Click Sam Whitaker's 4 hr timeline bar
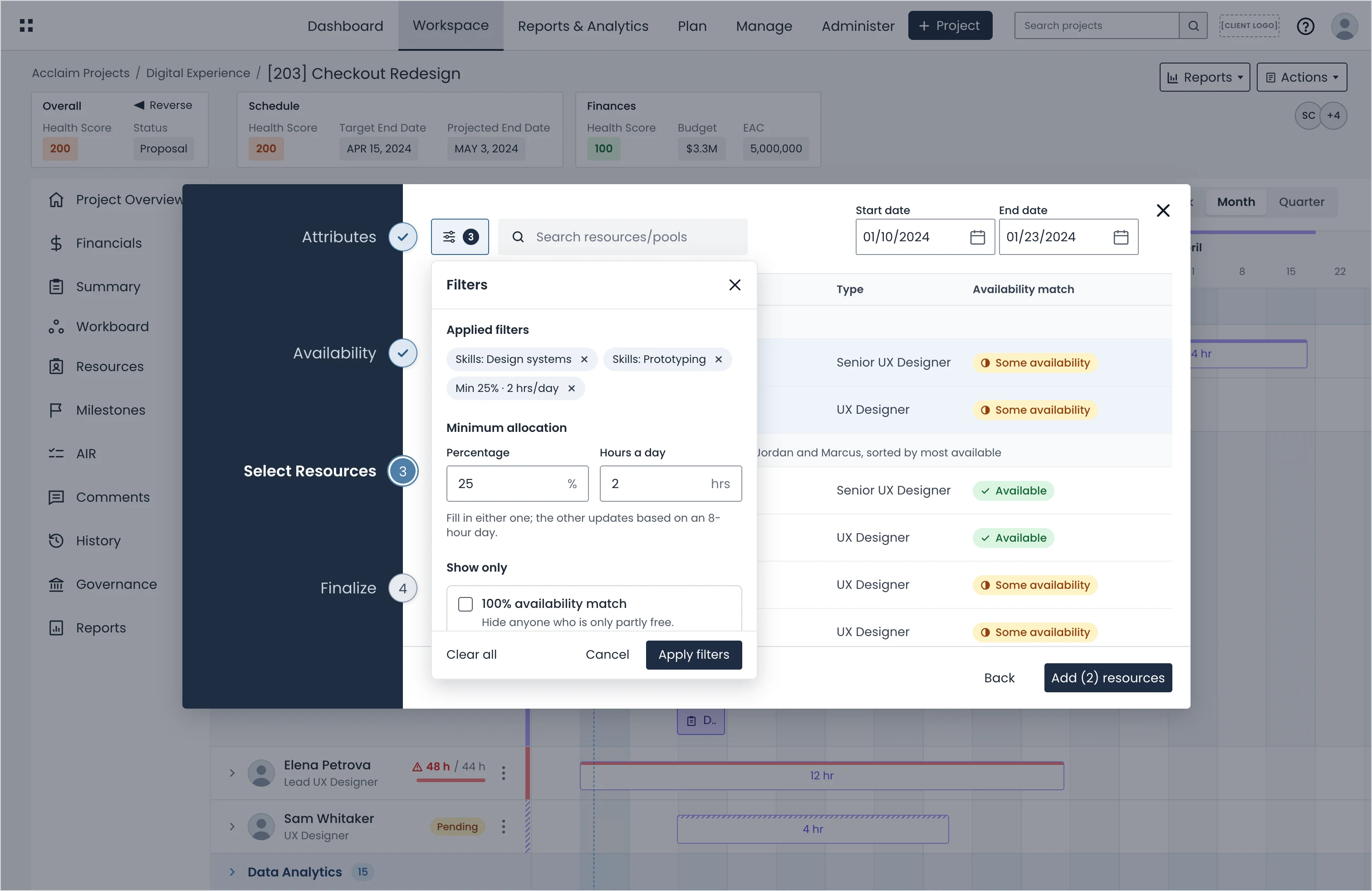1372x891 pixels. [x=812, y=829]
